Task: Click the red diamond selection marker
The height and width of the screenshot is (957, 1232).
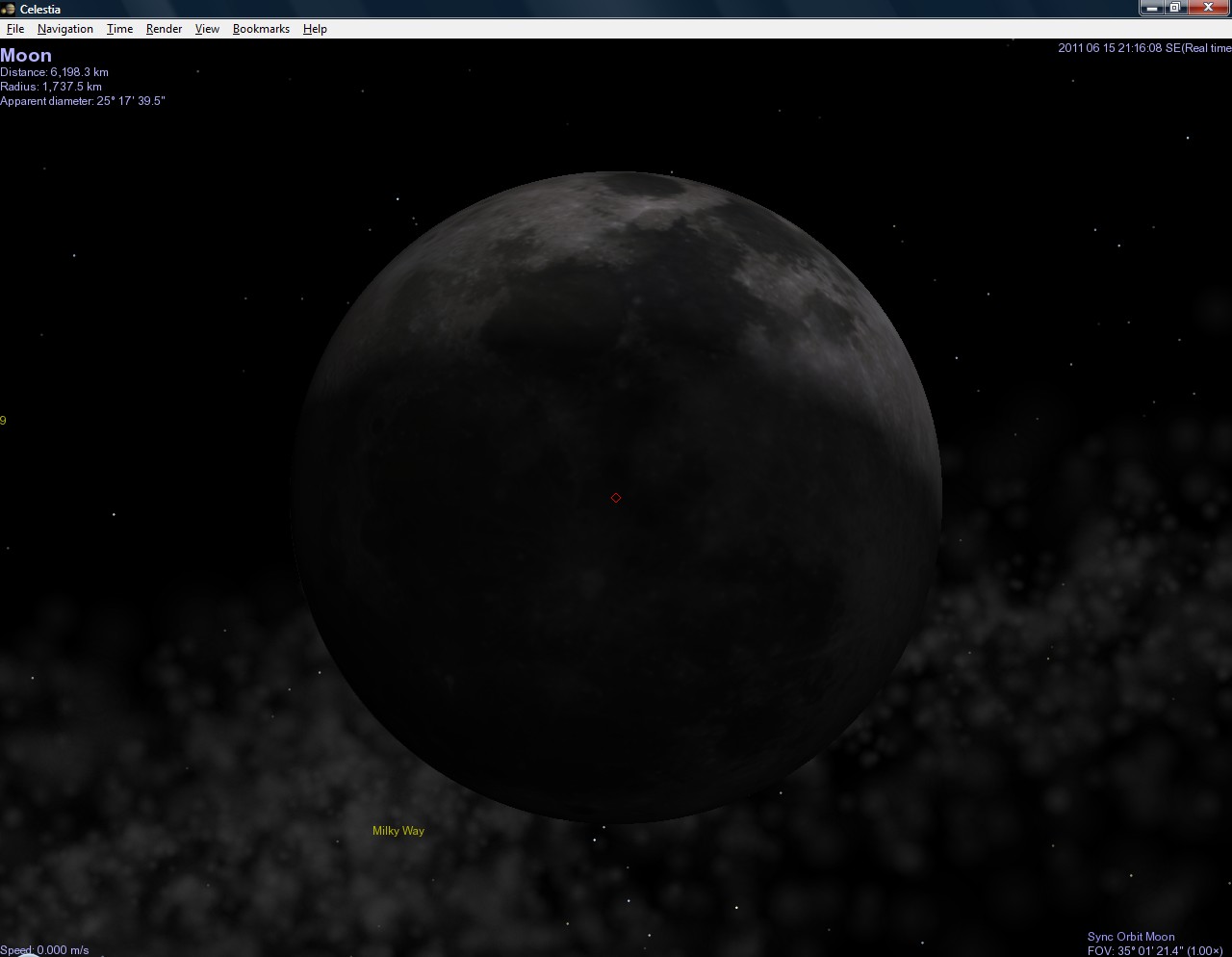Action: (x=616, y=498)
